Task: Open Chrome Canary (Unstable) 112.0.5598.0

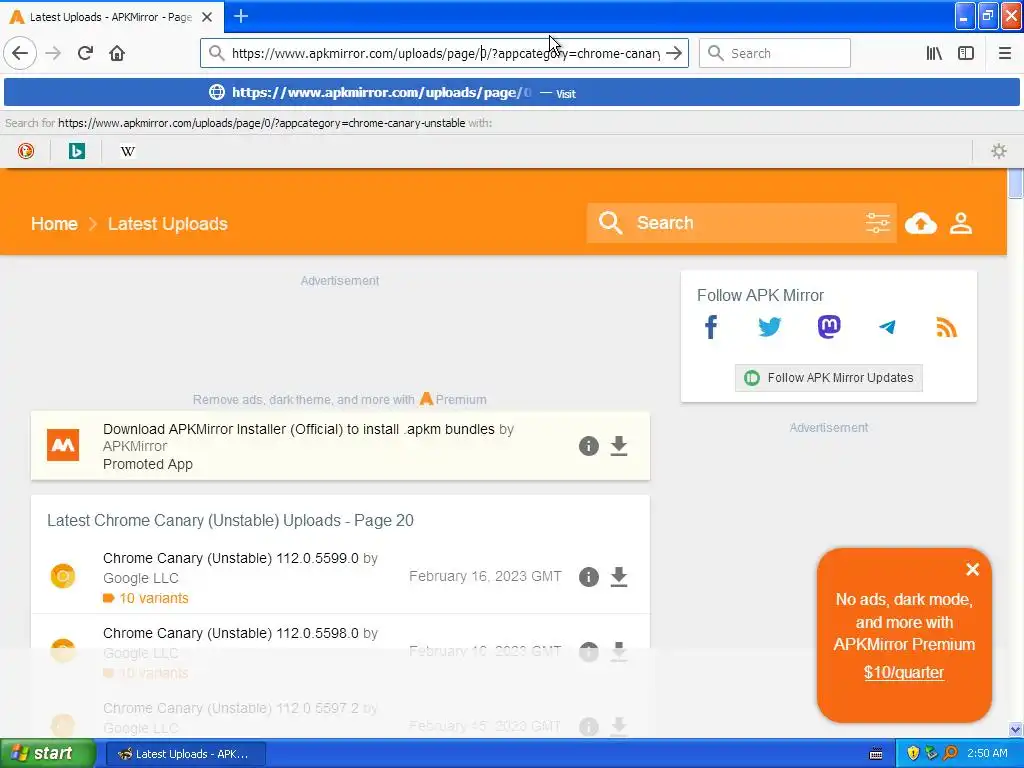Action: click(x=231, y=633)
